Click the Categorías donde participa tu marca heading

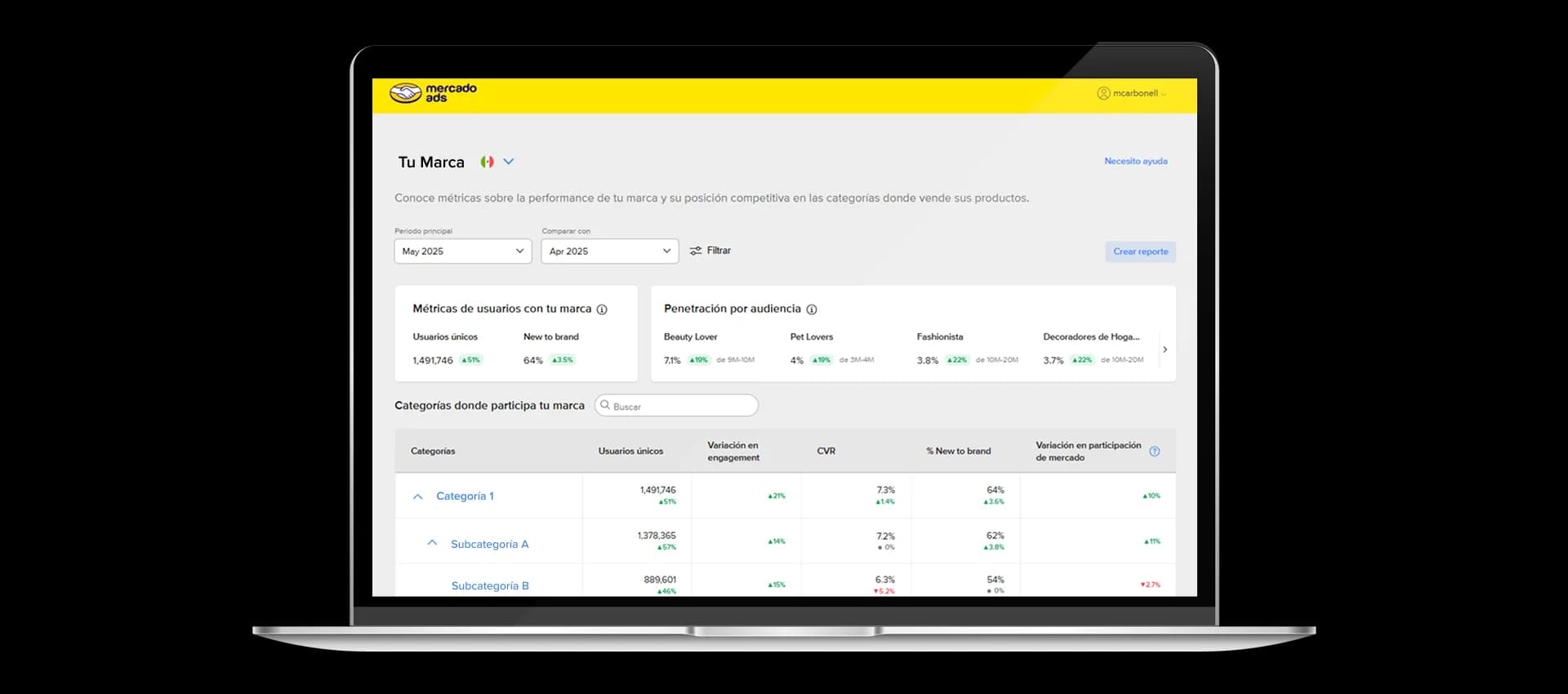(489, 405)
